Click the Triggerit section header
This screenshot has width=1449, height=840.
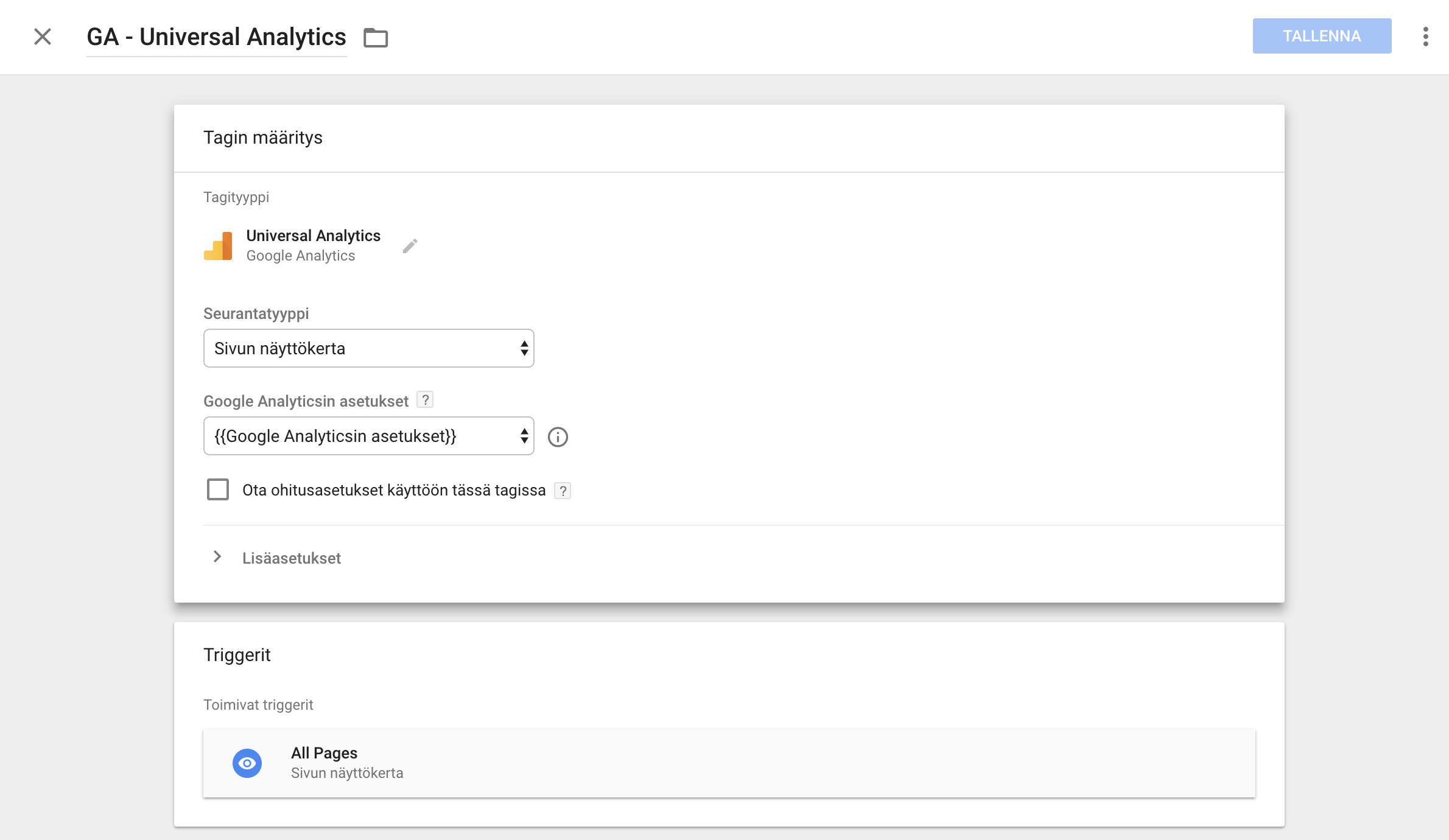click(237, 655)
